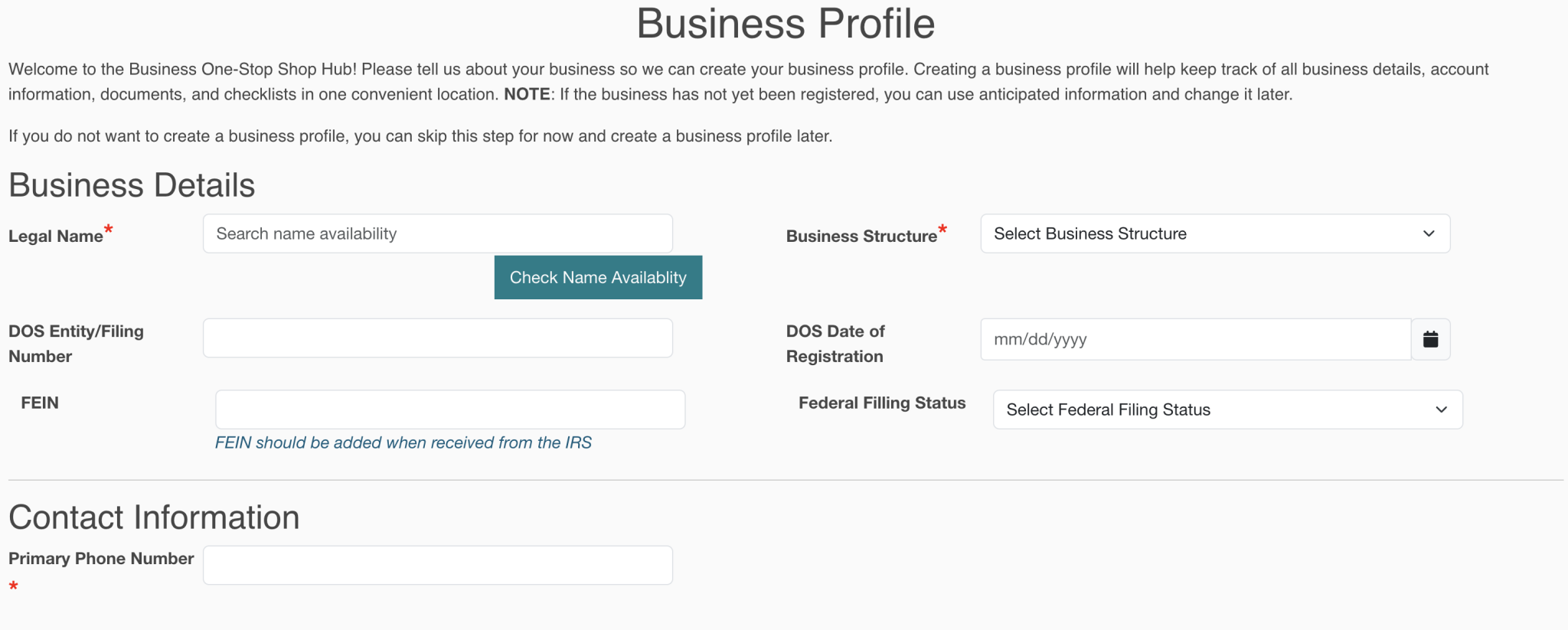1568x630 pixels.
Task: Click the Federal Filling Status label
Action: click(880, 403)
